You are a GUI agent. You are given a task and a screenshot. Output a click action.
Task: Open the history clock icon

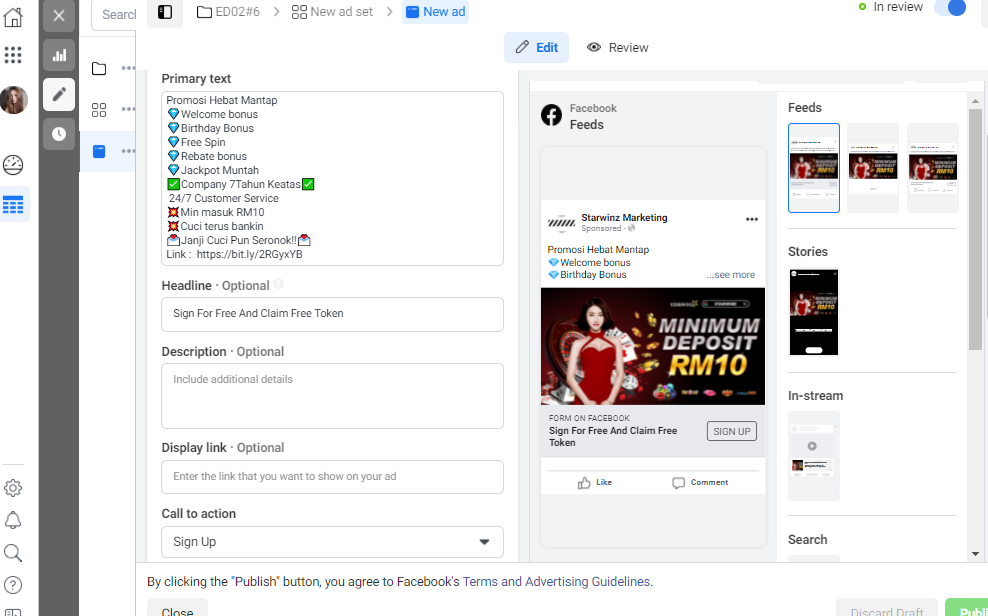59,134
